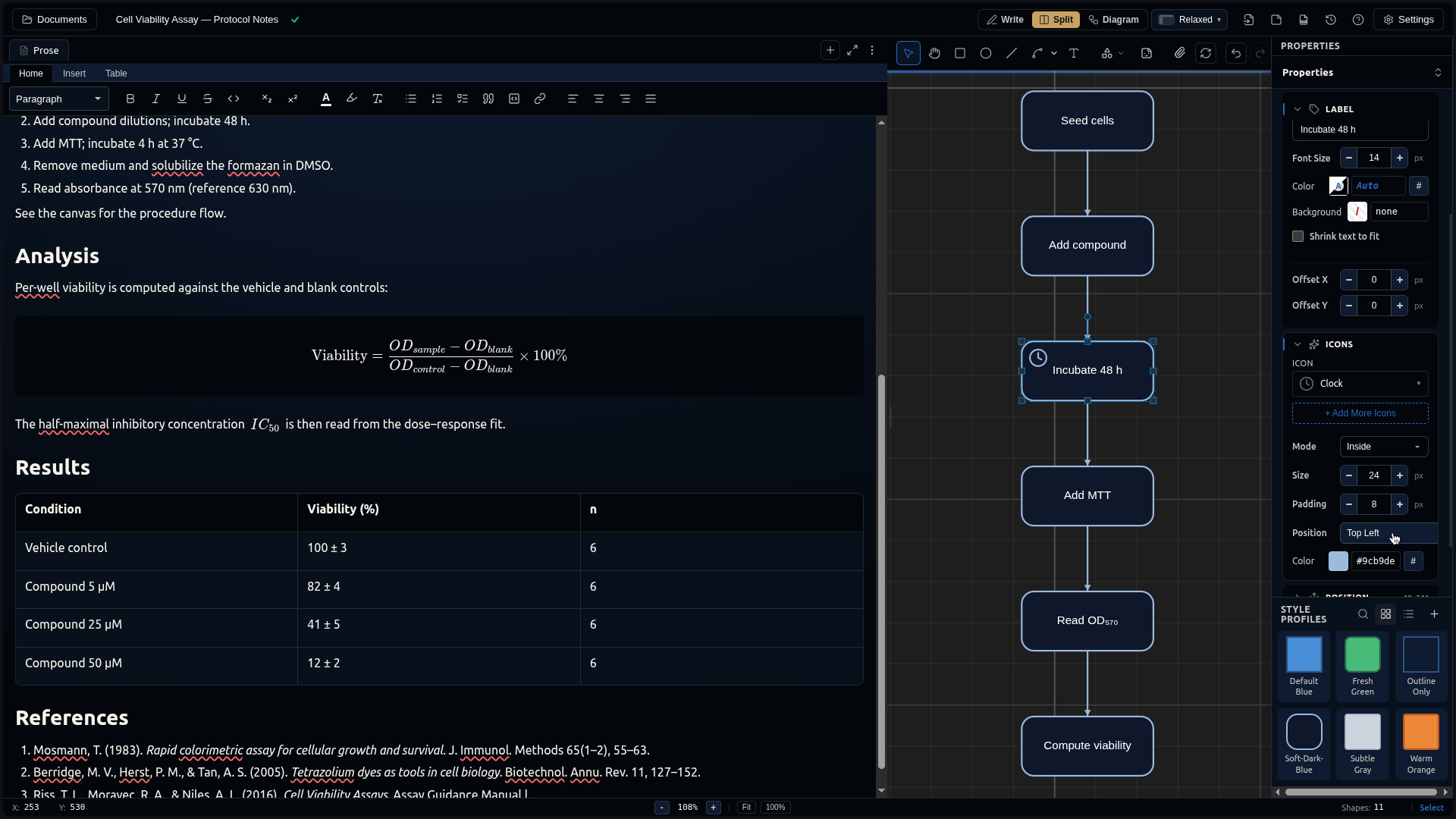This screenshot has height=819, width=1456.
Task: Open the Position Top Left dropdown
Action: click(1389, 533)
